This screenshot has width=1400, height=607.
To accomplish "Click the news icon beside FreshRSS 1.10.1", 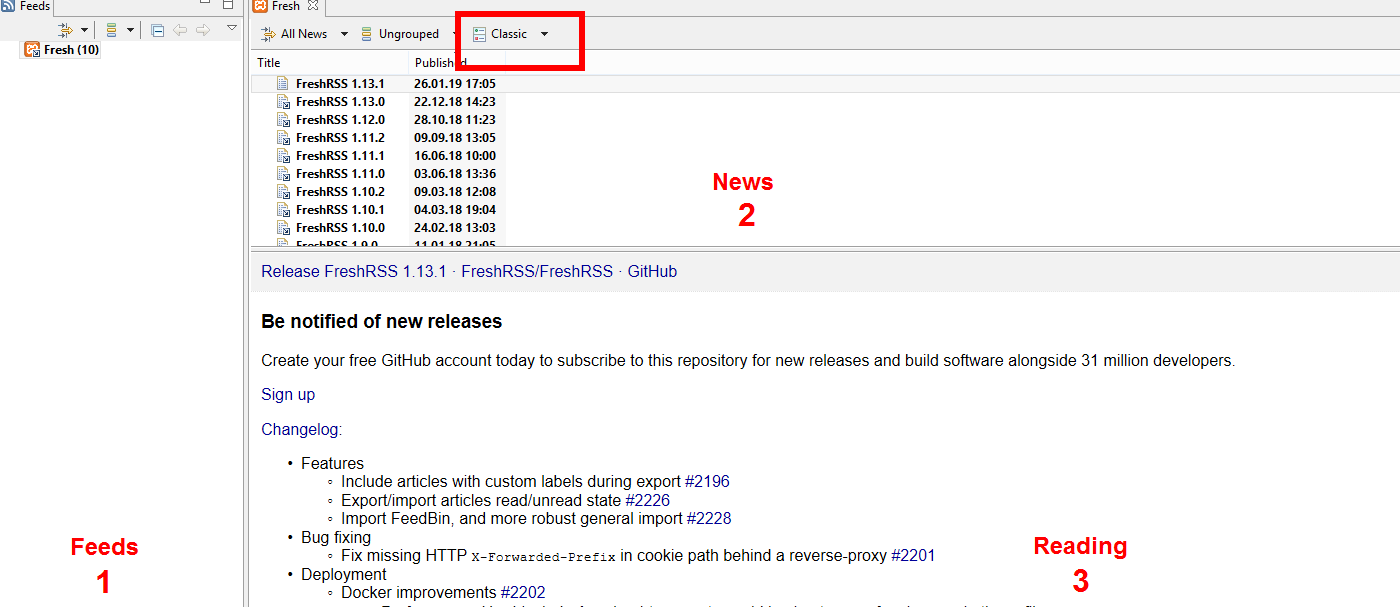I will tap(283, 210).
